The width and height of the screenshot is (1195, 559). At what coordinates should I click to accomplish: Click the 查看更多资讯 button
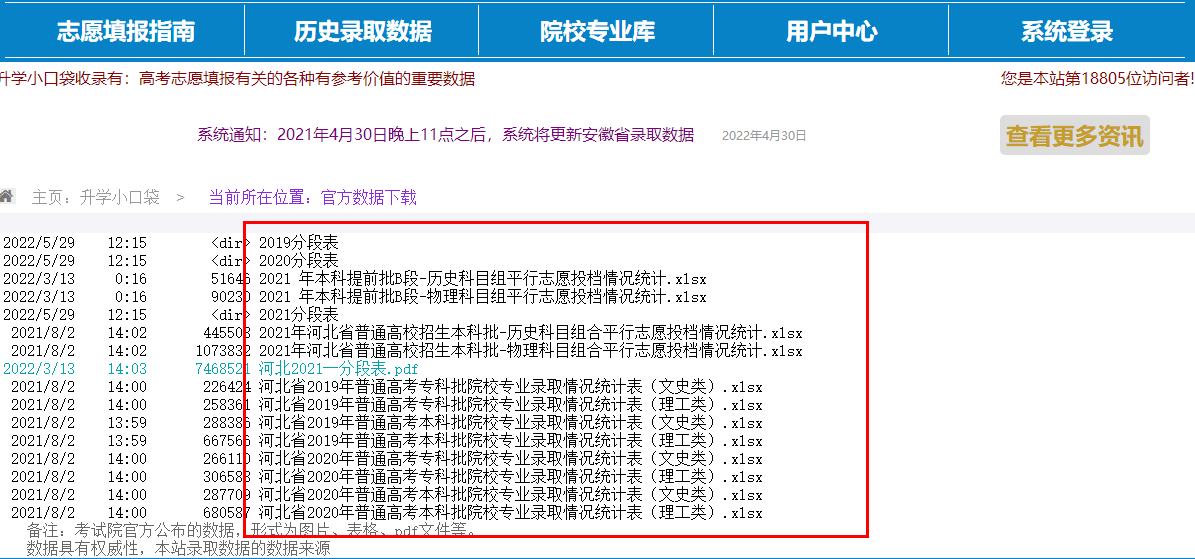pos(1075,136)
